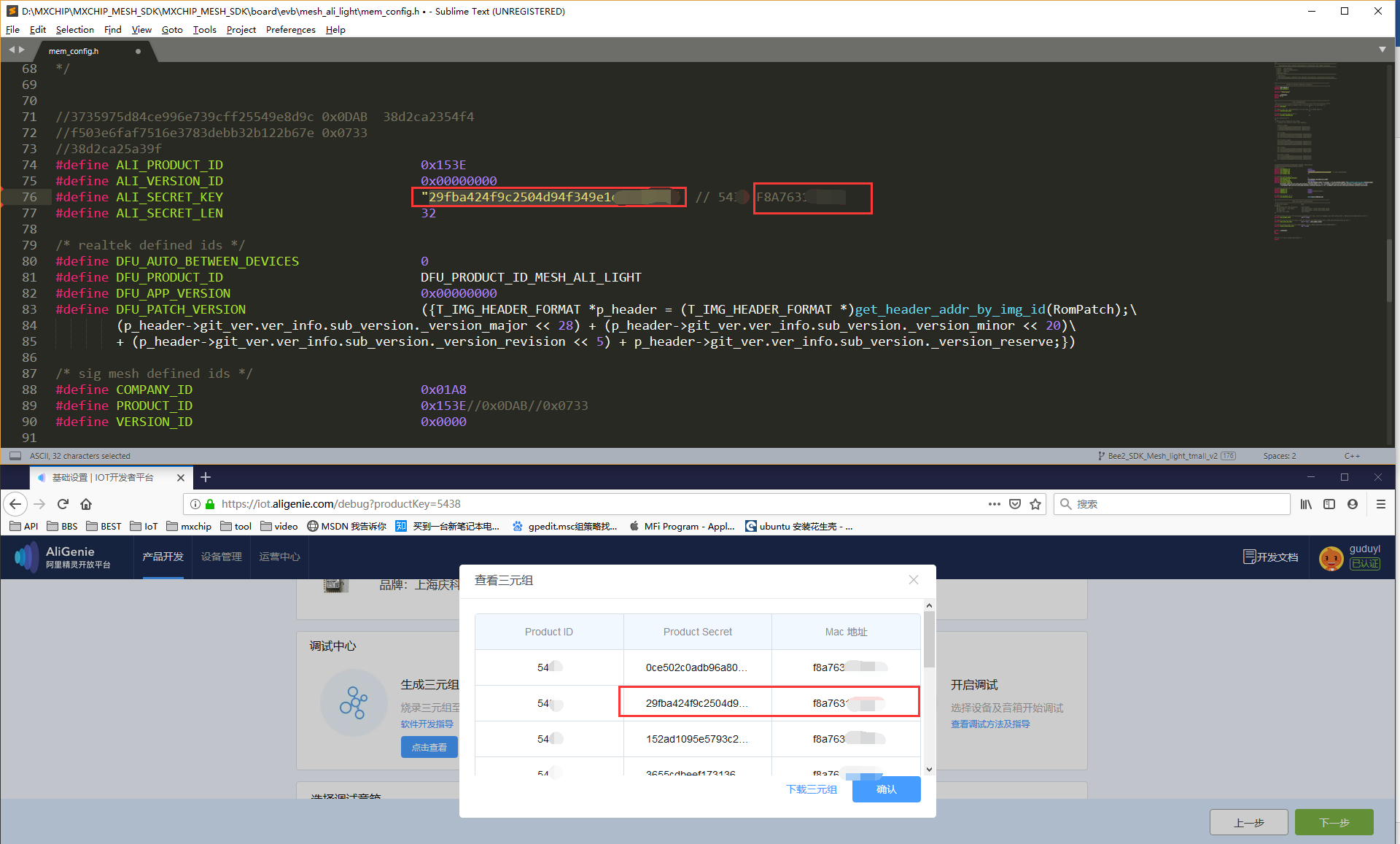Click the 搜索 search box

click(x=1172, y=504)
